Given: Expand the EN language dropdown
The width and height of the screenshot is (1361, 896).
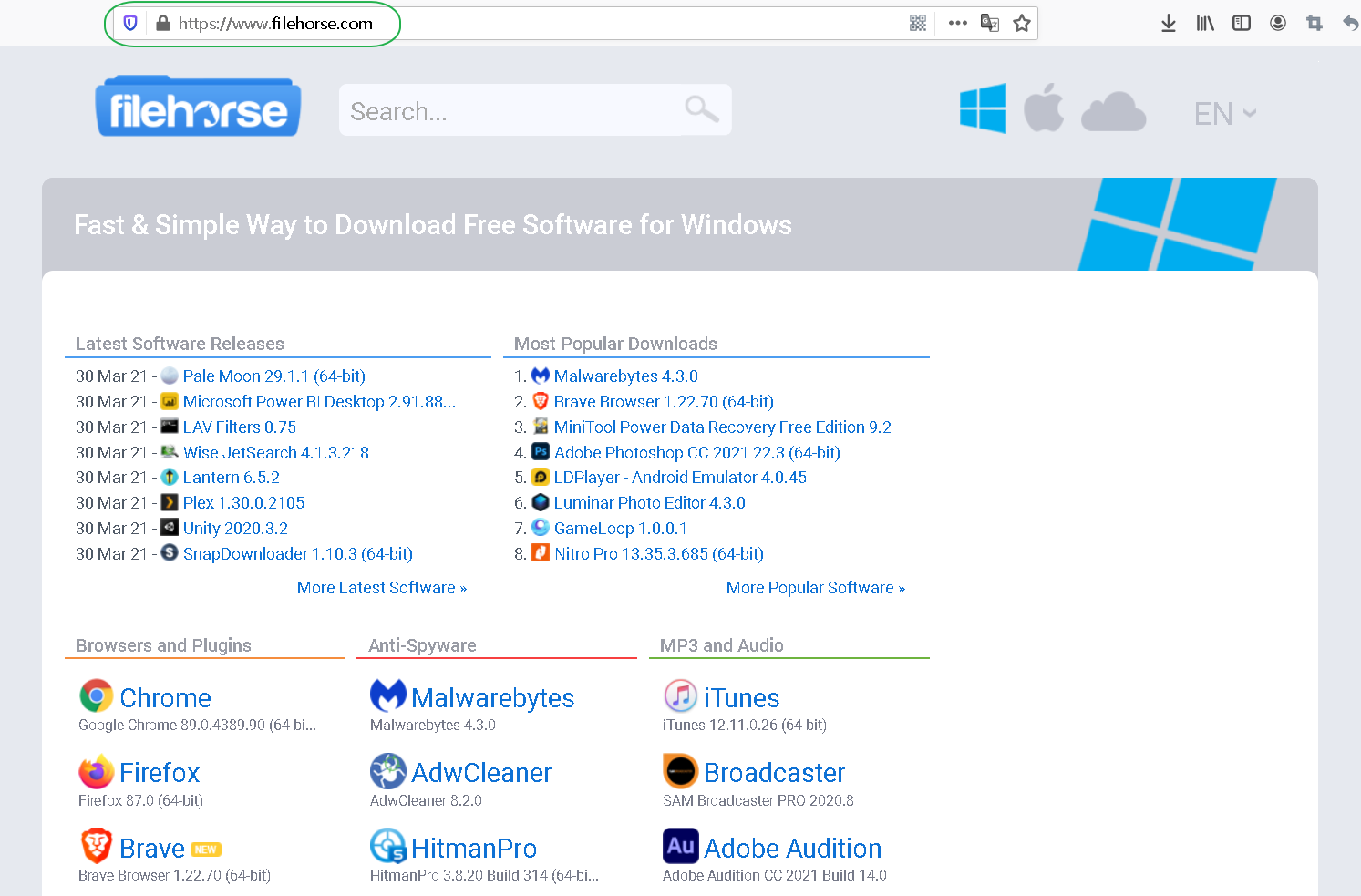Looking at the screenshot, I should pyautogui.click(x=1225, y=113).
